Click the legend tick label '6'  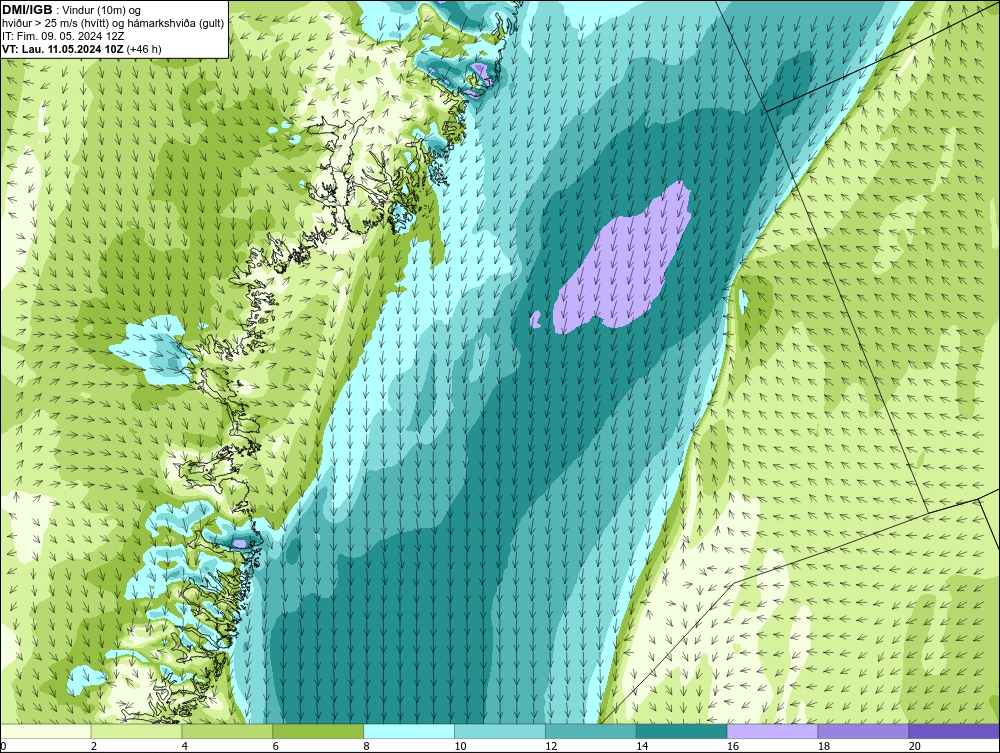[x=276, y=746]
